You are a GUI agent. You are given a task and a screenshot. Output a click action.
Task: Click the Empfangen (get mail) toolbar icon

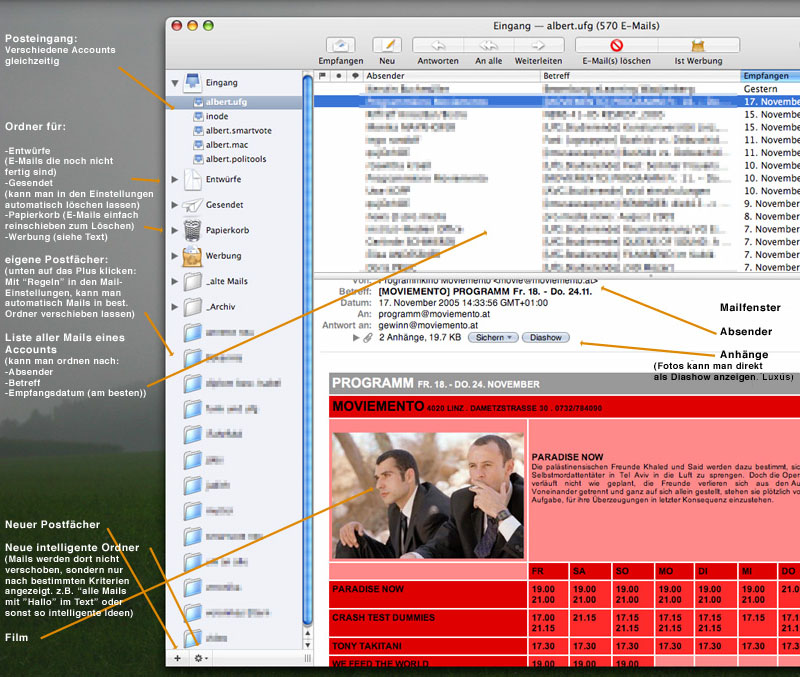340,45
